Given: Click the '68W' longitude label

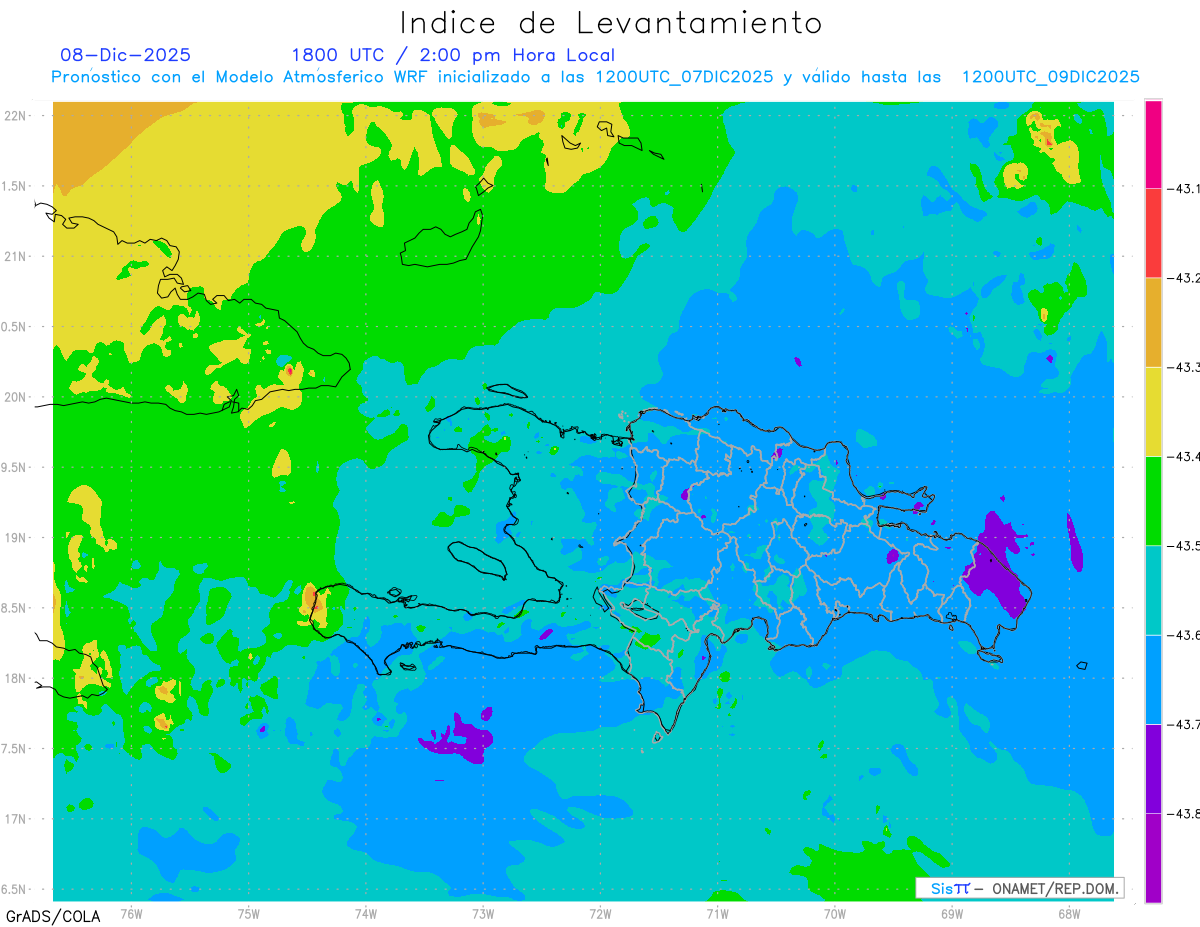Looking at the screenshot, I should tap(1068, 913).
